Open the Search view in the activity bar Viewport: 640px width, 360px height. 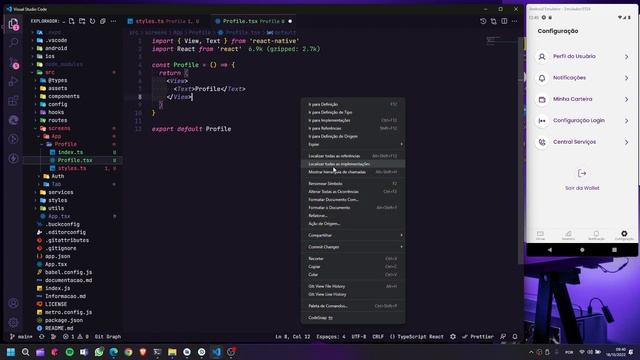click(13, 42)
